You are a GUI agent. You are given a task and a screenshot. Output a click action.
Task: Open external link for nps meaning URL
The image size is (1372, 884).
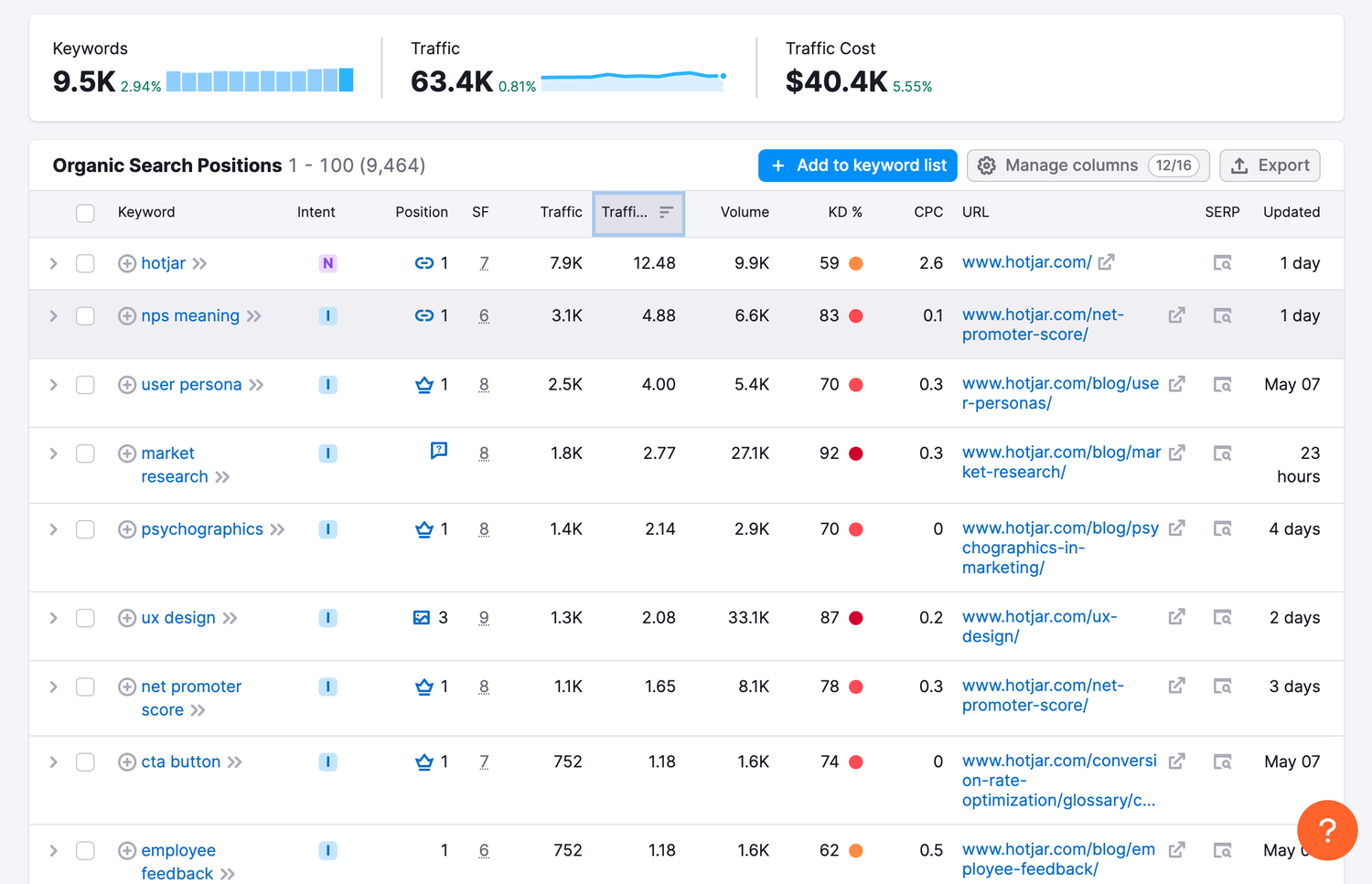tap(1177, 315)
